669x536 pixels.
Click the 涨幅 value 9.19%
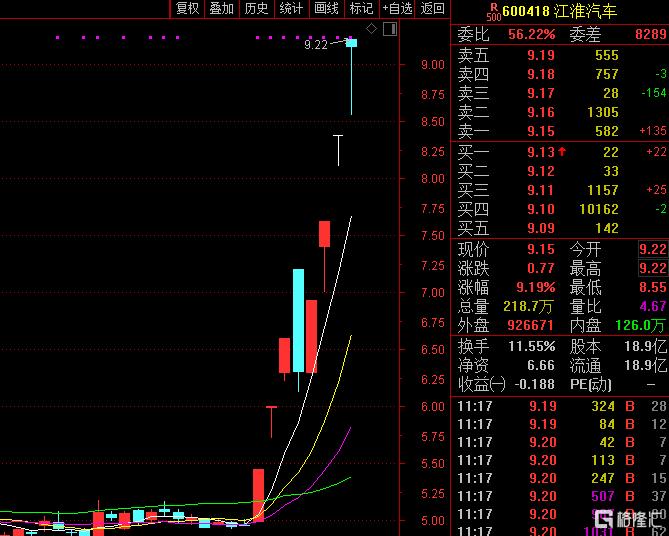coord(536,287)
